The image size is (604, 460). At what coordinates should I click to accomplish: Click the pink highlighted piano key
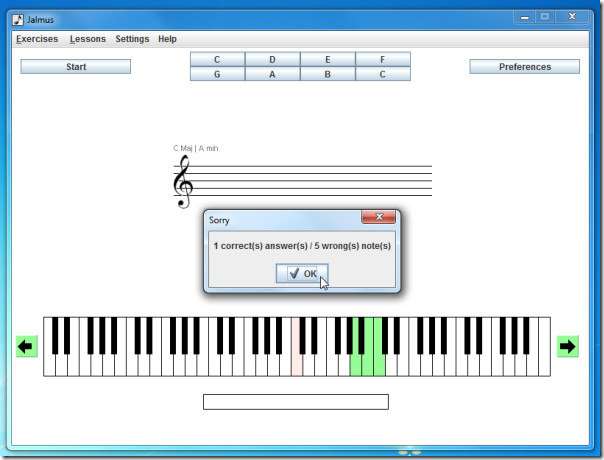coord(297,364)
